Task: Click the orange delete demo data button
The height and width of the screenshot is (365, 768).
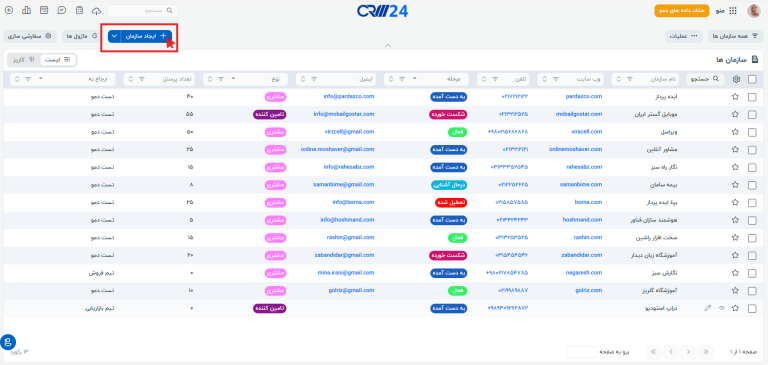Action: point(682,11)
